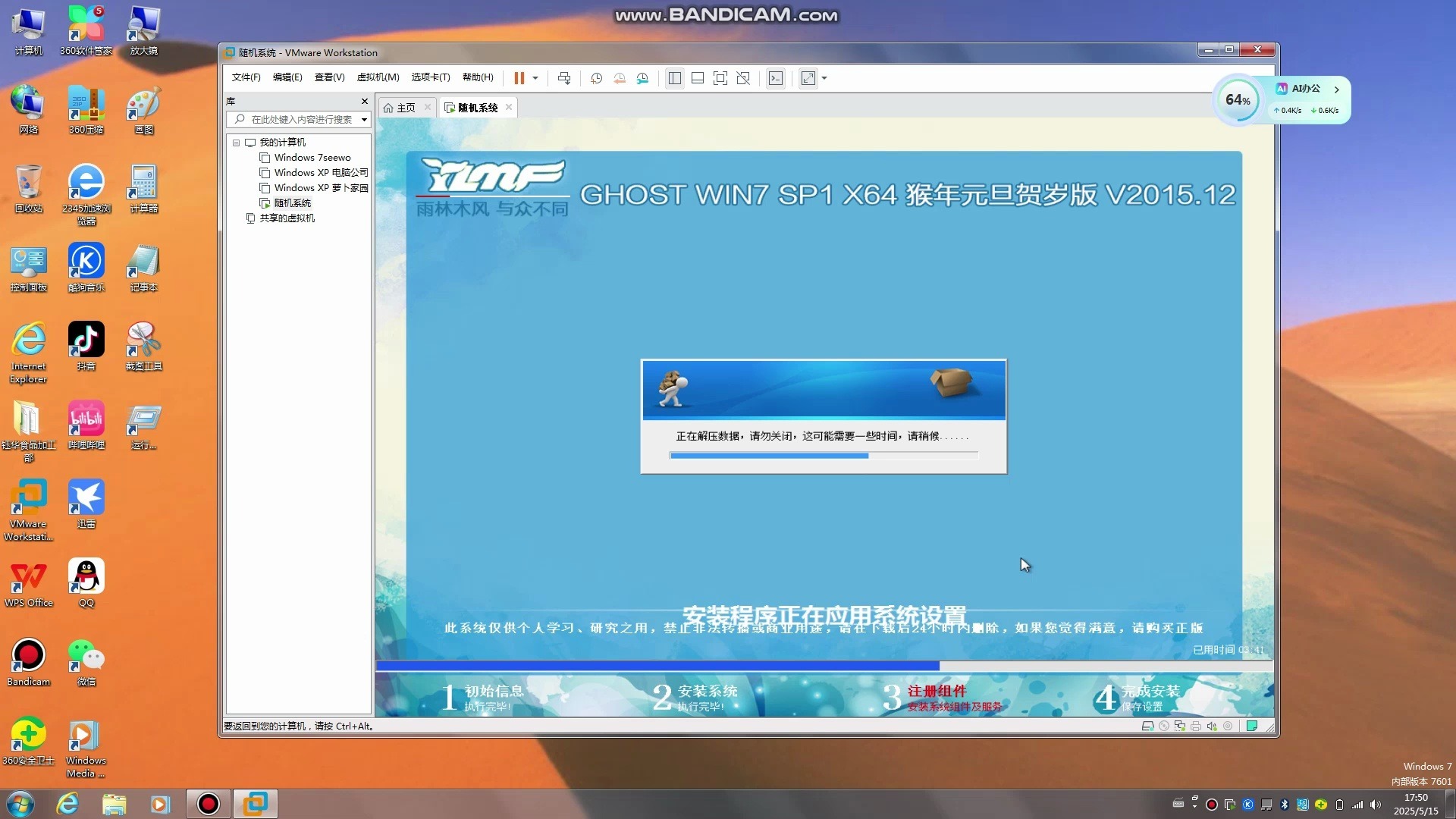Switch to Unity mode icon
Viewport: 1456px width, 819px height.
coord(743,78)
